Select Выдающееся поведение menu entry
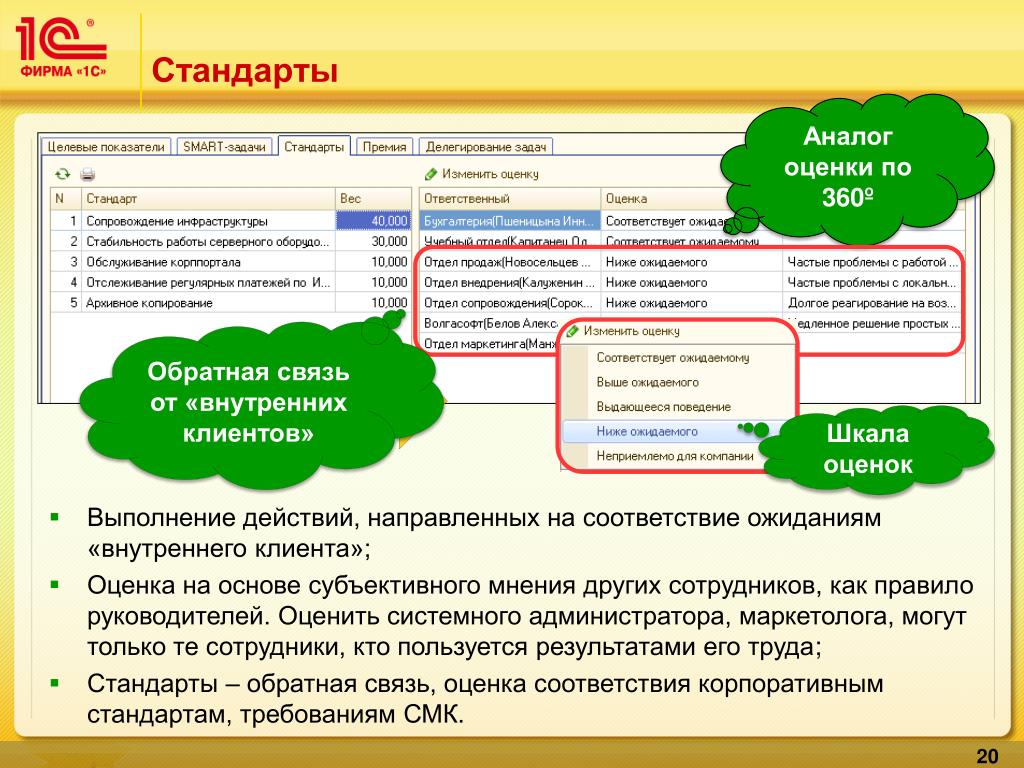 point(664,407)
